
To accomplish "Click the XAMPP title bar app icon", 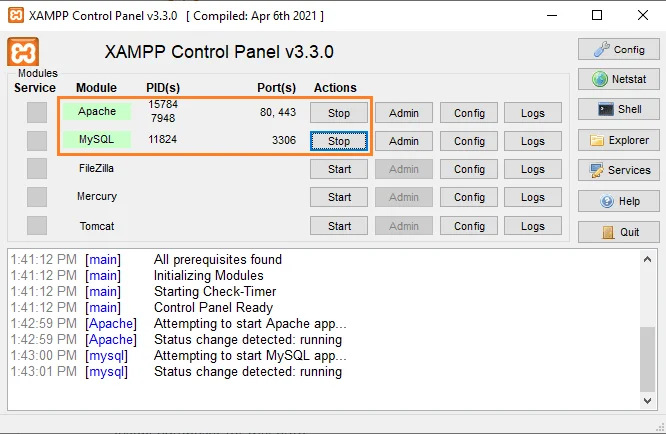I will tap(16, 15).
